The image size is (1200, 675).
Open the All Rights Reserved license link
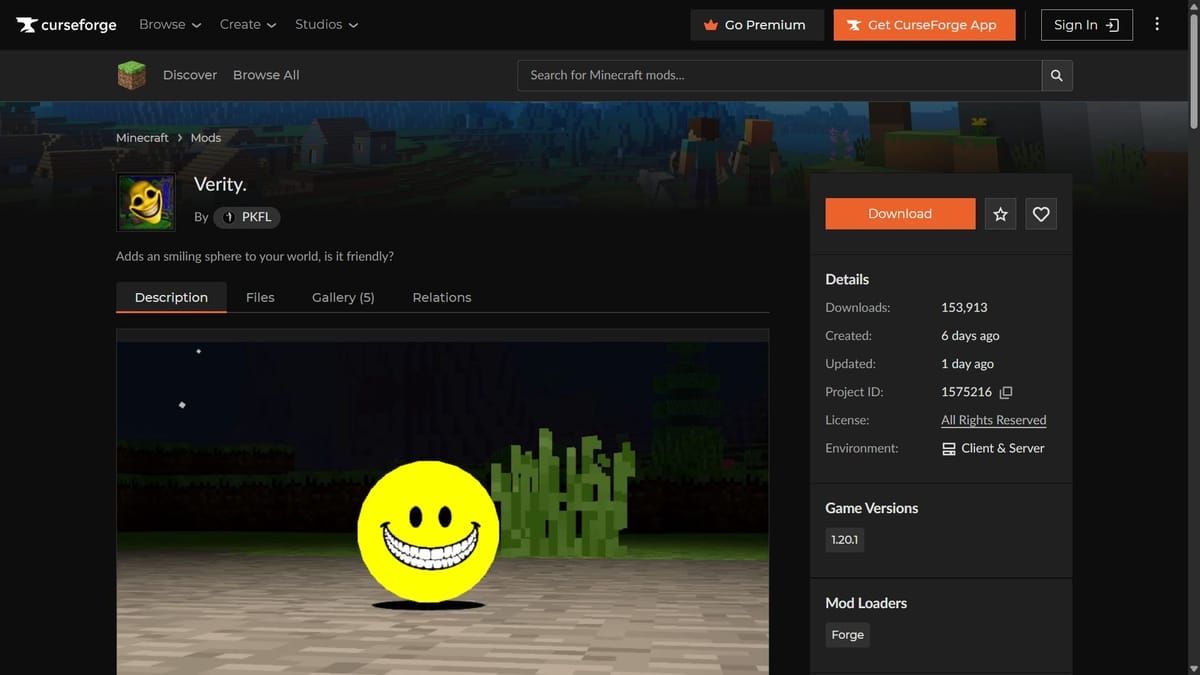994,420
